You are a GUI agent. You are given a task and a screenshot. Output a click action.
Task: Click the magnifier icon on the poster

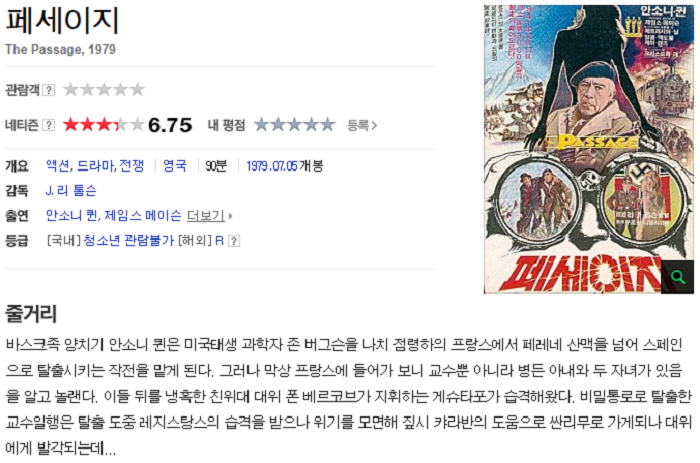click(677, 277)
